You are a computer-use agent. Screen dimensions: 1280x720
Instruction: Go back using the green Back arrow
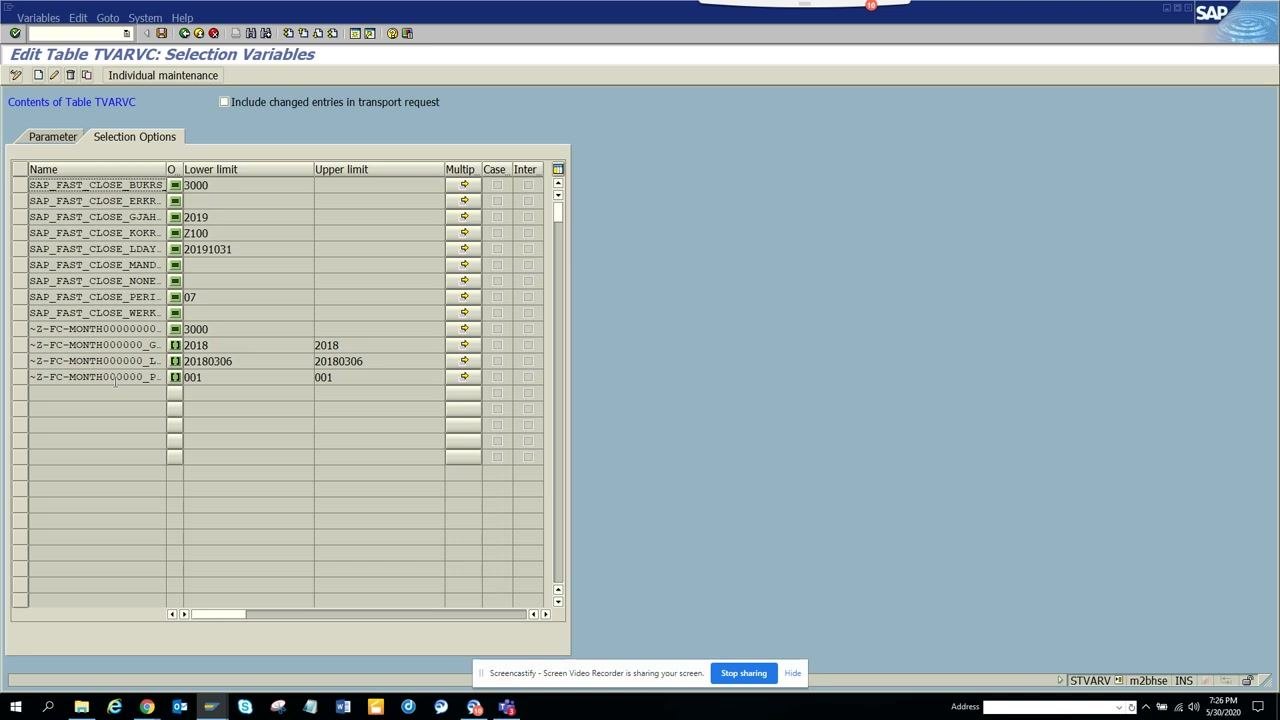(x=184, y=33)
